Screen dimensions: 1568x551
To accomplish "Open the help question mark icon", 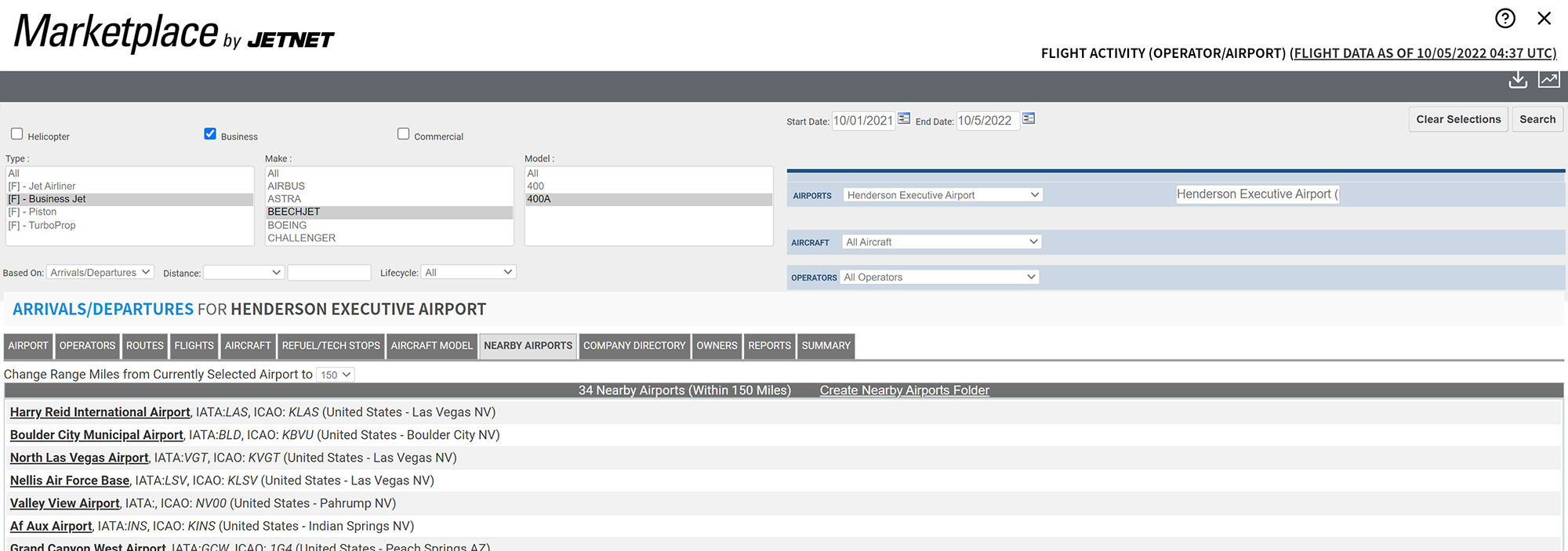I will (x=1504, y=18).
